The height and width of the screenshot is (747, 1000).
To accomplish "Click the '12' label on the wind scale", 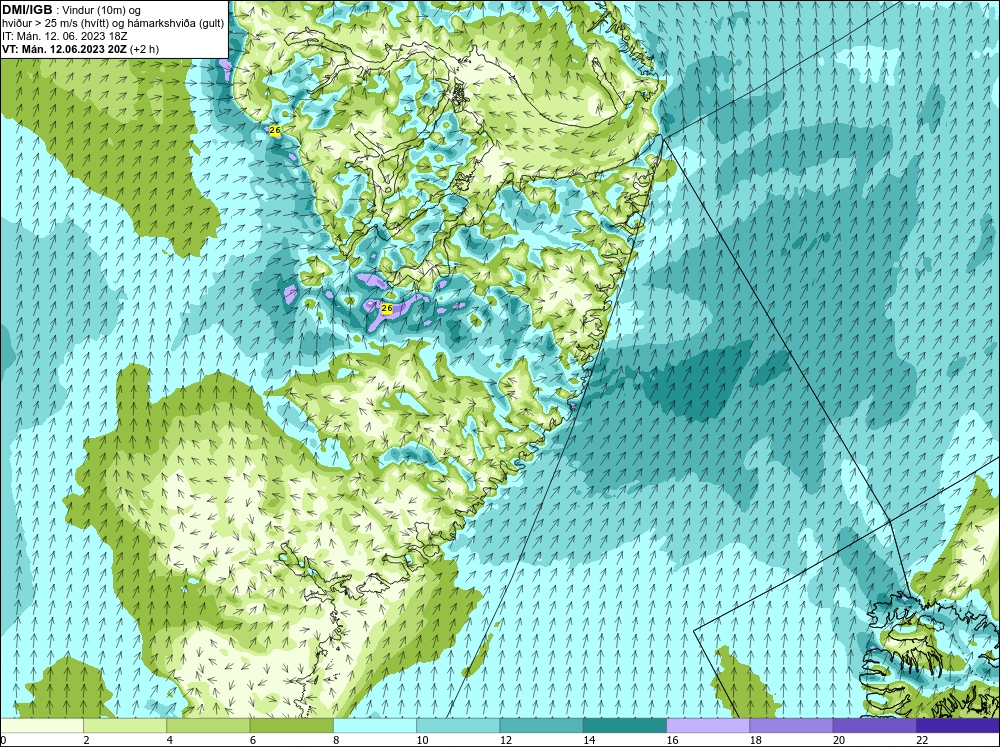I will [505, 740].
